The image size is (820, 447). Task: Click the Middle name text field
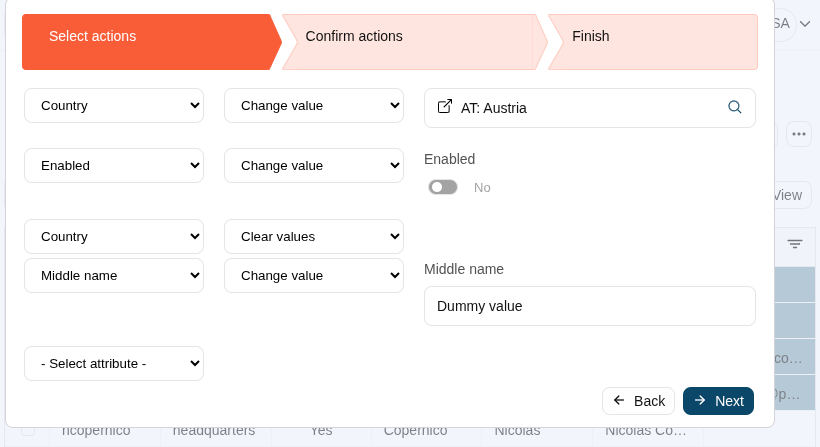pos(590,306)
